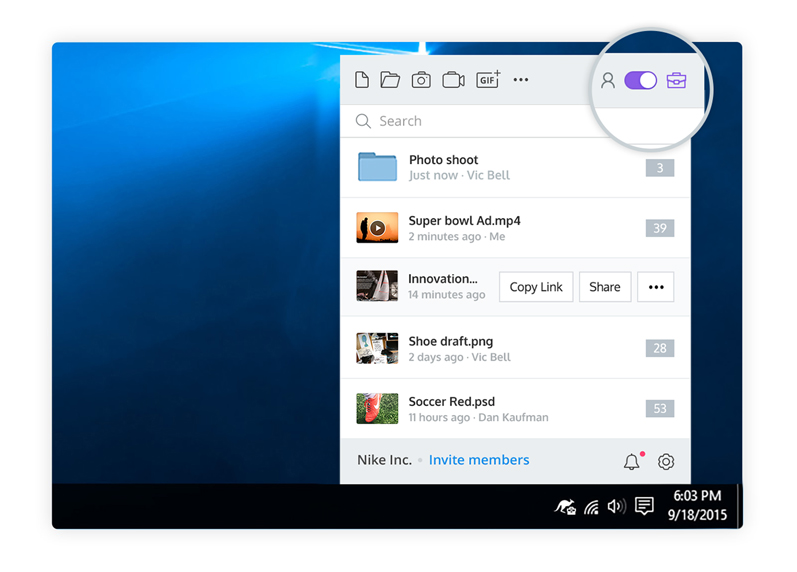Follow the Invite members link

(479, 460)
